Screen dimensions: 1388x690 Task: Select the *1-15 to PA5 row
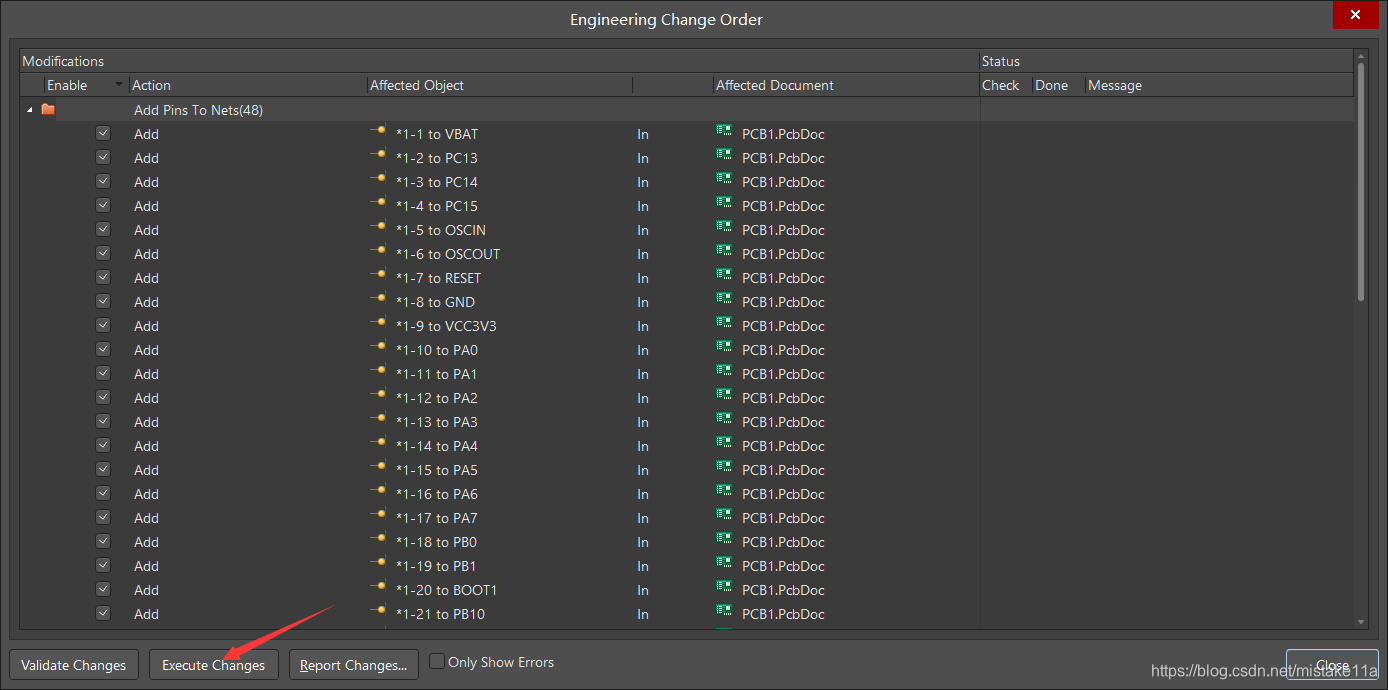point(436,470)
